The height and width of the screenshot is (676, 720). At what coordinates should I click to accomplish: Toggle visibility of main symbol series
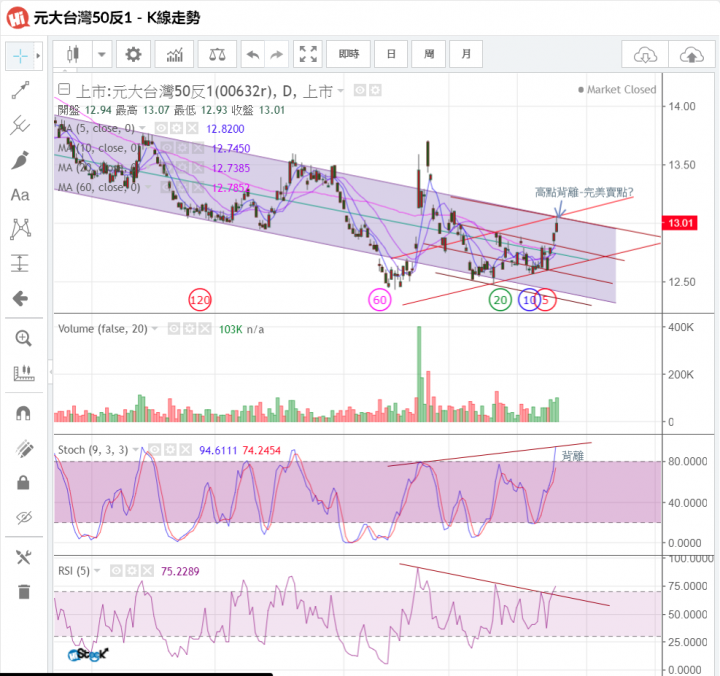click(x=360, y=90)
